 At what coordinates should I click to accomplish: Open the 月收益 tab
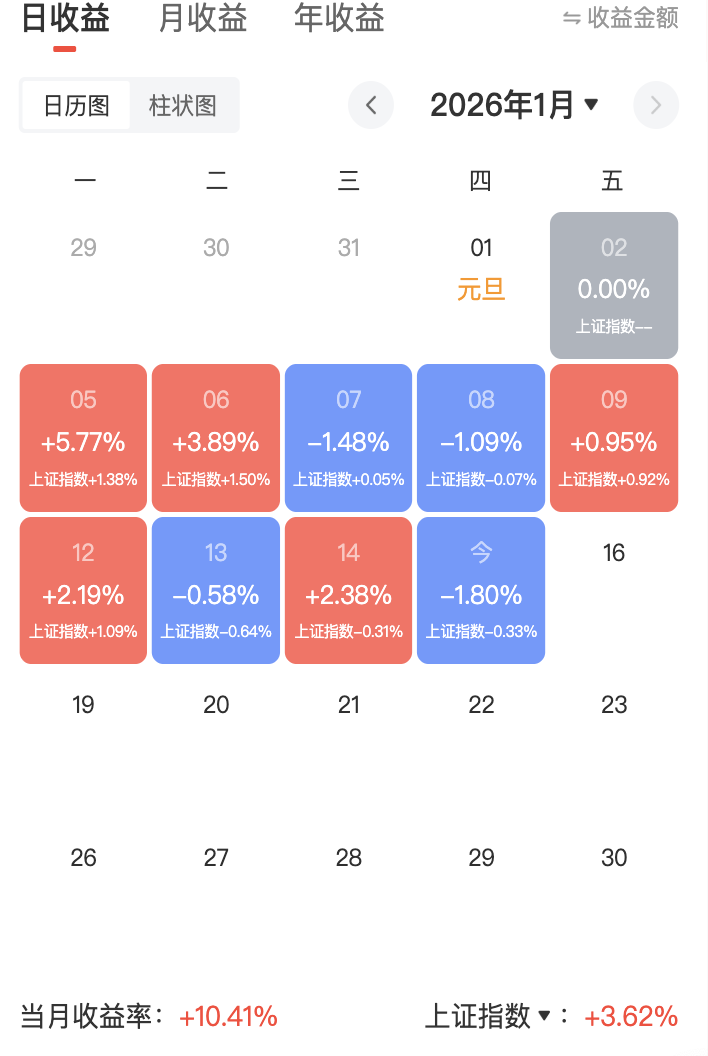tap(203, 18)
